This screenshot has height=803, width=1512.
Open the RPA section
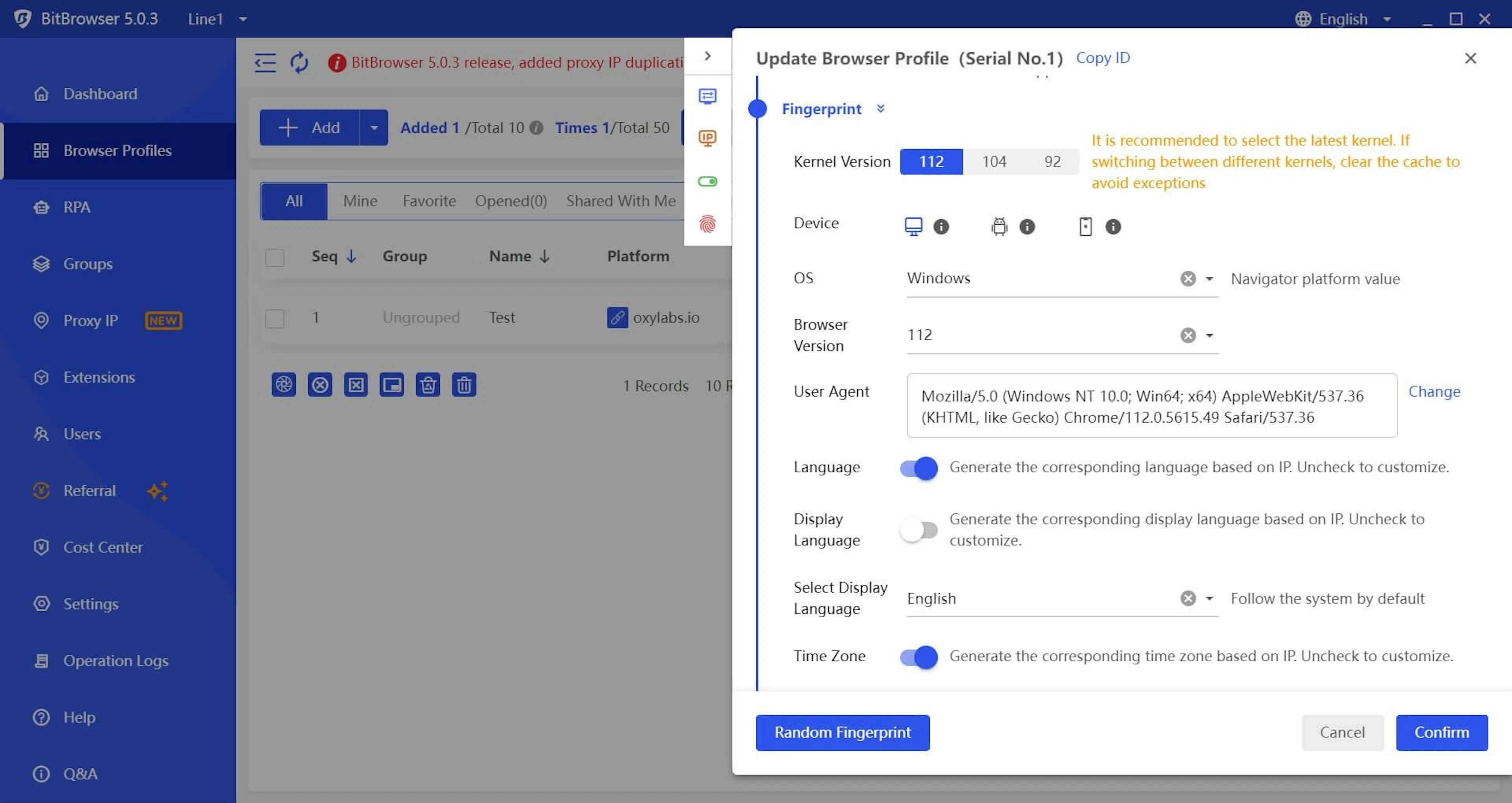(x=76, y=207)
